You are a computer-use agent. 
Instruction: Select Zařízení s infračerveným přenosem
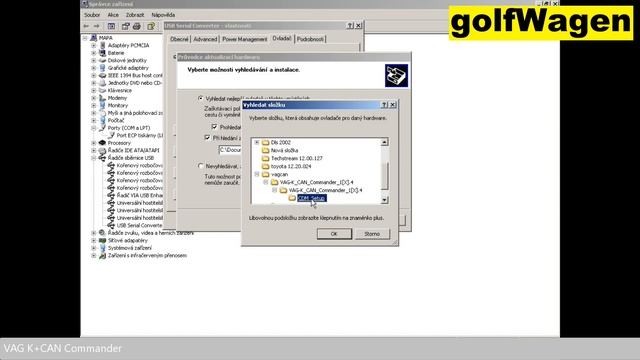point(147,256)
